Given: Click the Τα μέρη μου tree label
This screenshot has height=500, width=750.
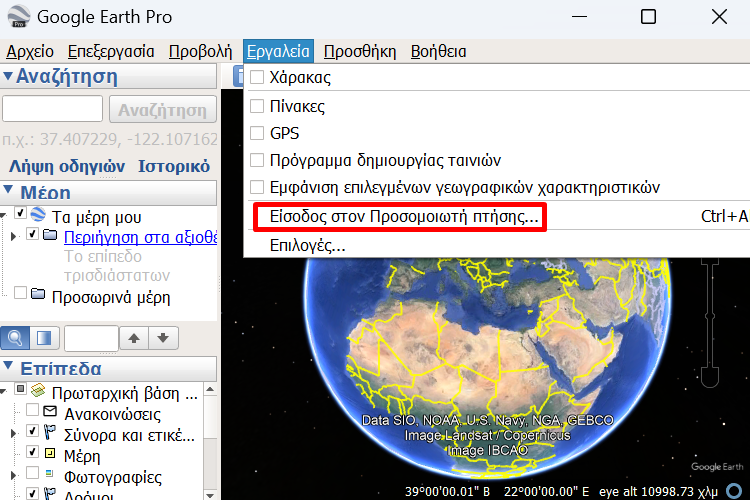Looking at the screenshot, I should point(97,217).
